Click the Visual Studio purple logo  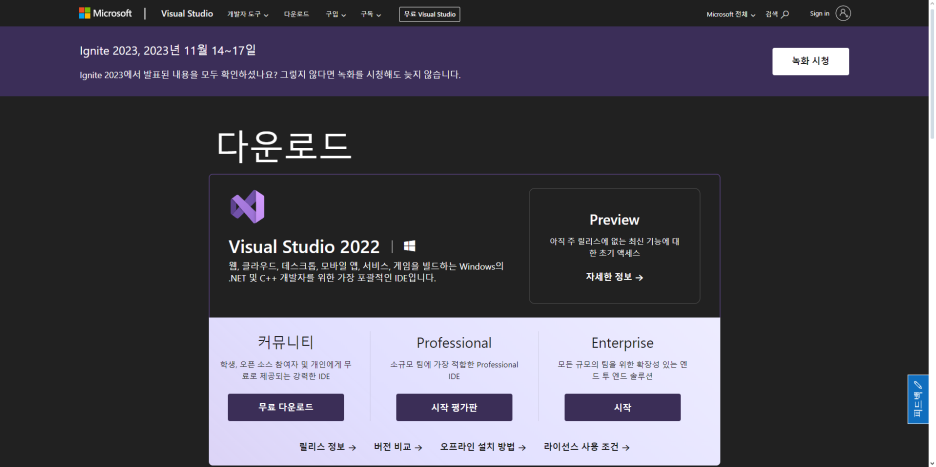(x=247, y=207)
